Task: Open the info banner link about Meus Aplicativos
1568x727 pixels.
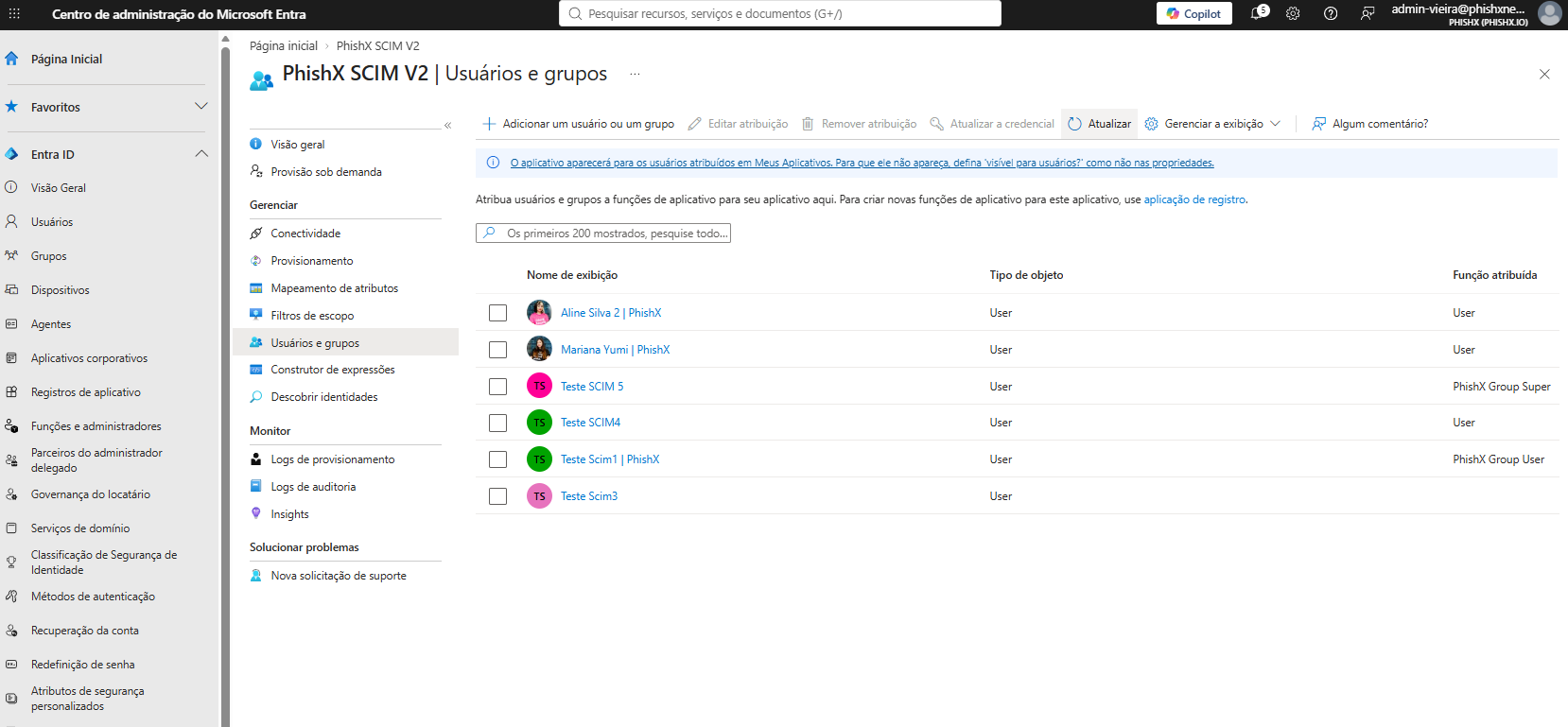Action: pos(862,163)
